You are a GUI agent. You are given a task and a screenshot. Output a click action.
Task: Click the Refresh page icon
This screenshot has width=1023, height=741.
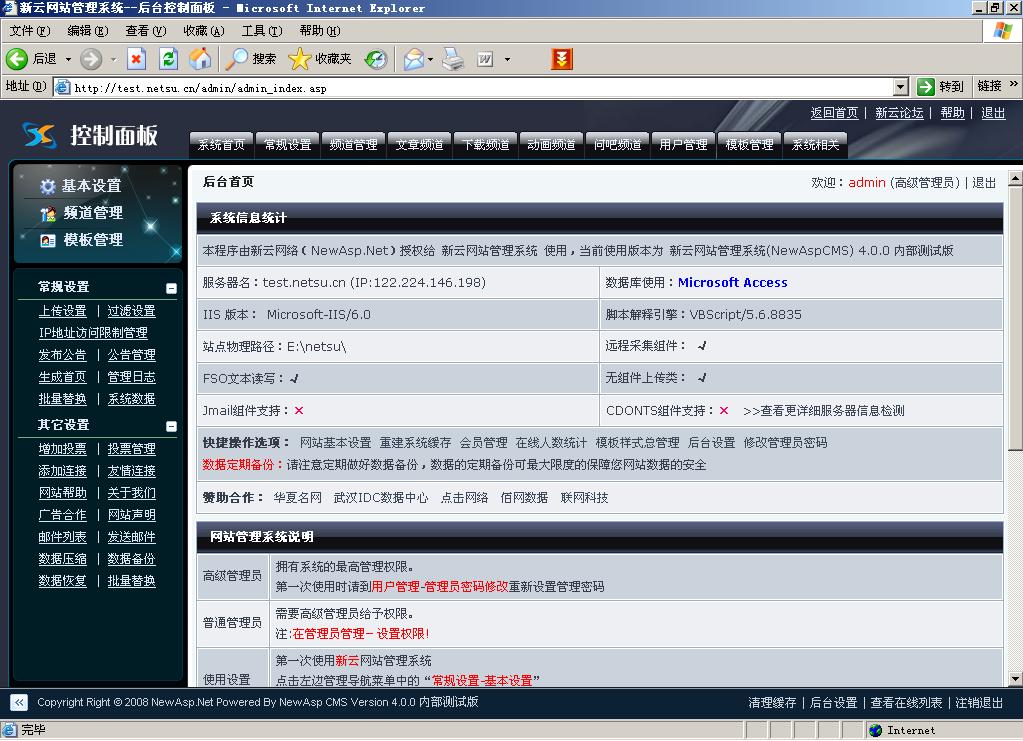pos(168,59)
